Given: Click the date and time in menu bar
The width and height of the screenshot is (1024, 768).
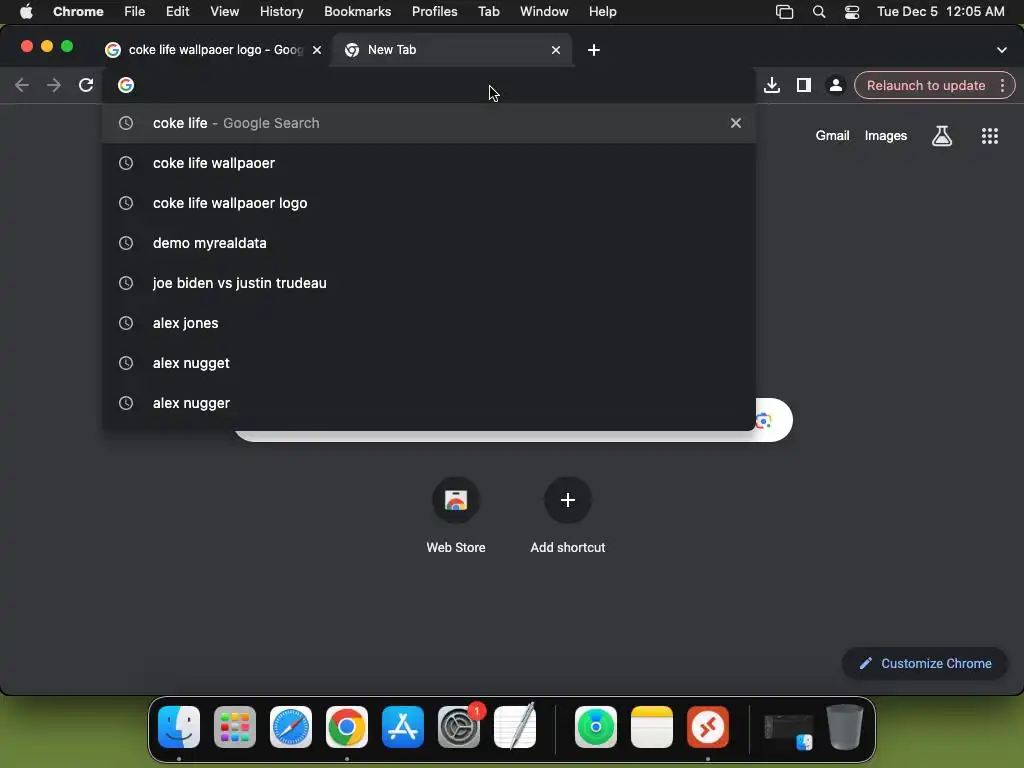Looking at the screenshot, I should click(940, 12).
